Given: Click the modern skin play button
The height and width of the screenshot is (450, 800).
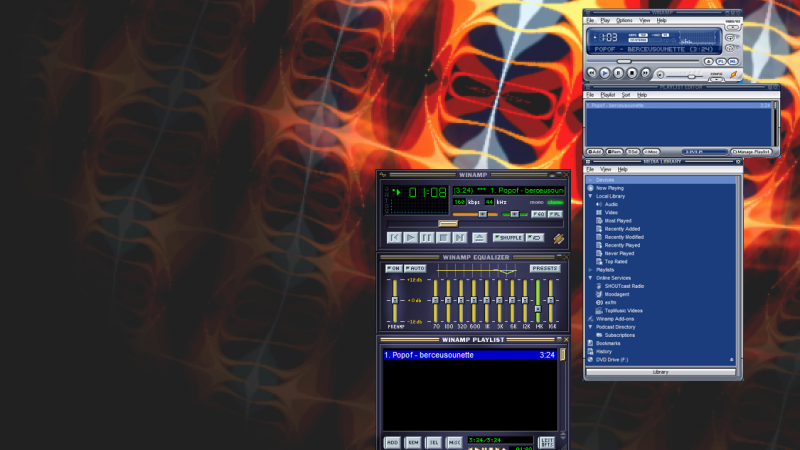Looking at the screenshot, I should click(605, 73).
